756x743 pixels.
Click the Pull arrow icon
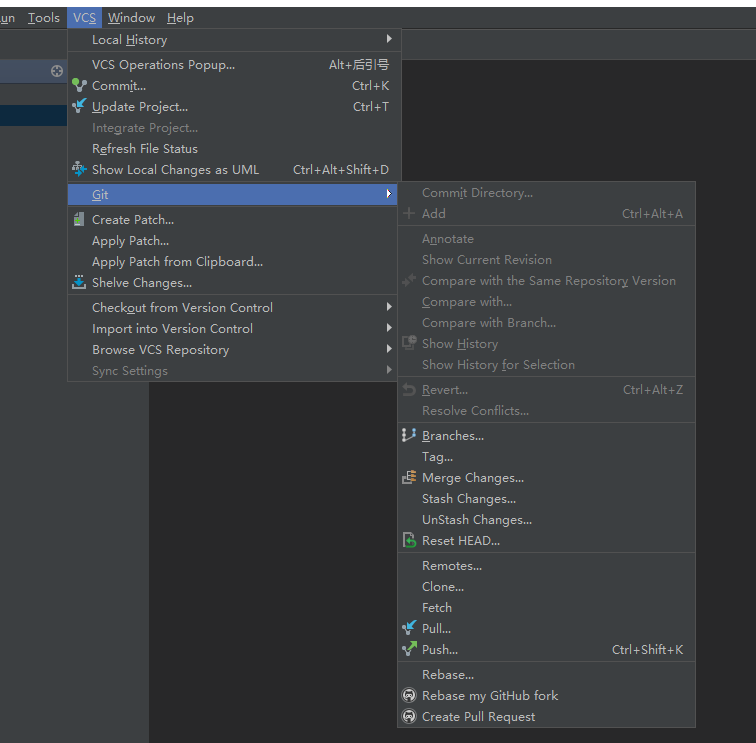click(409, 628)
